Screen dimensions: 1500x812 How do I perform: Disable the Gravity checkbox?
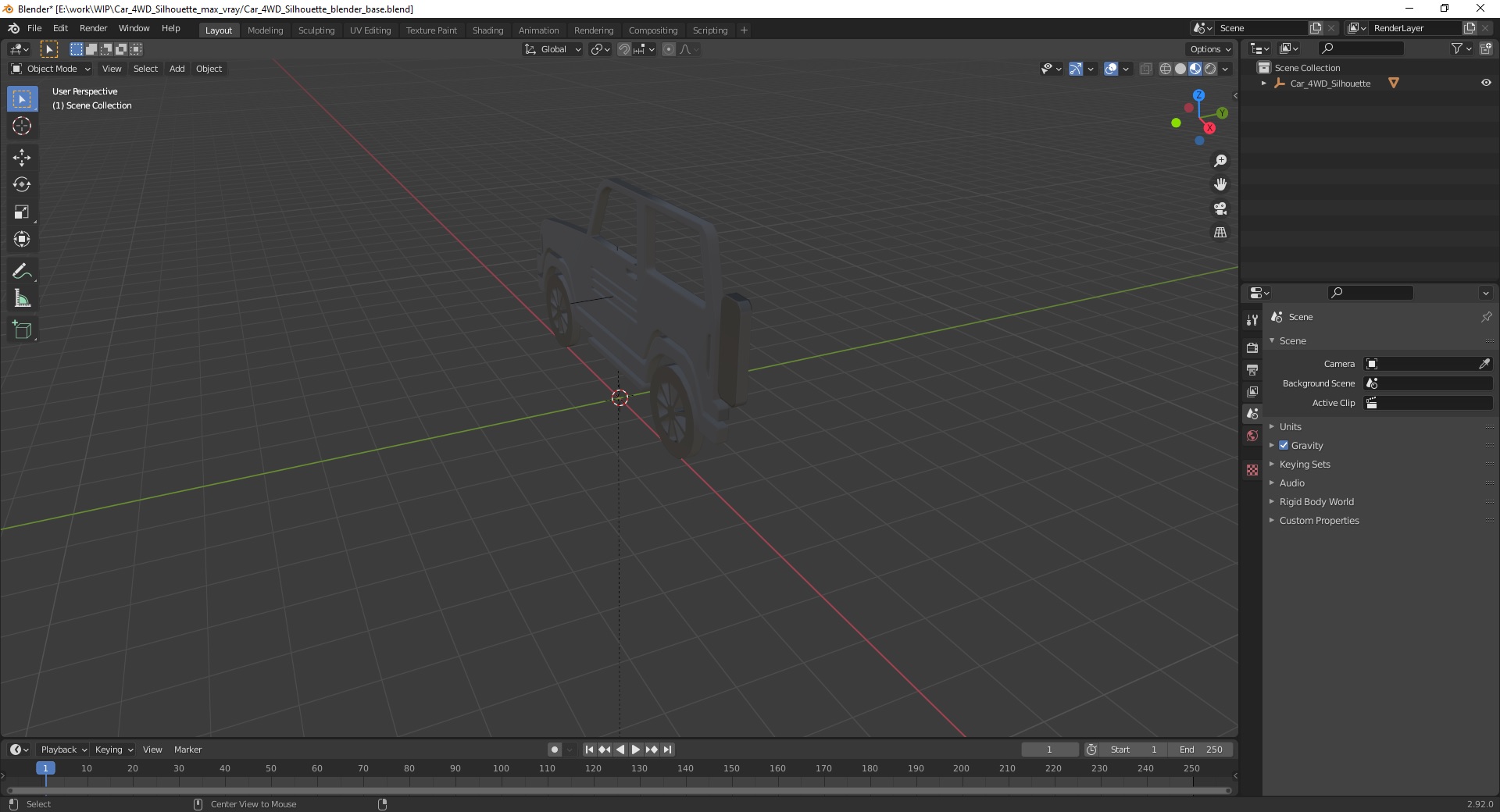click(1284, 445)
